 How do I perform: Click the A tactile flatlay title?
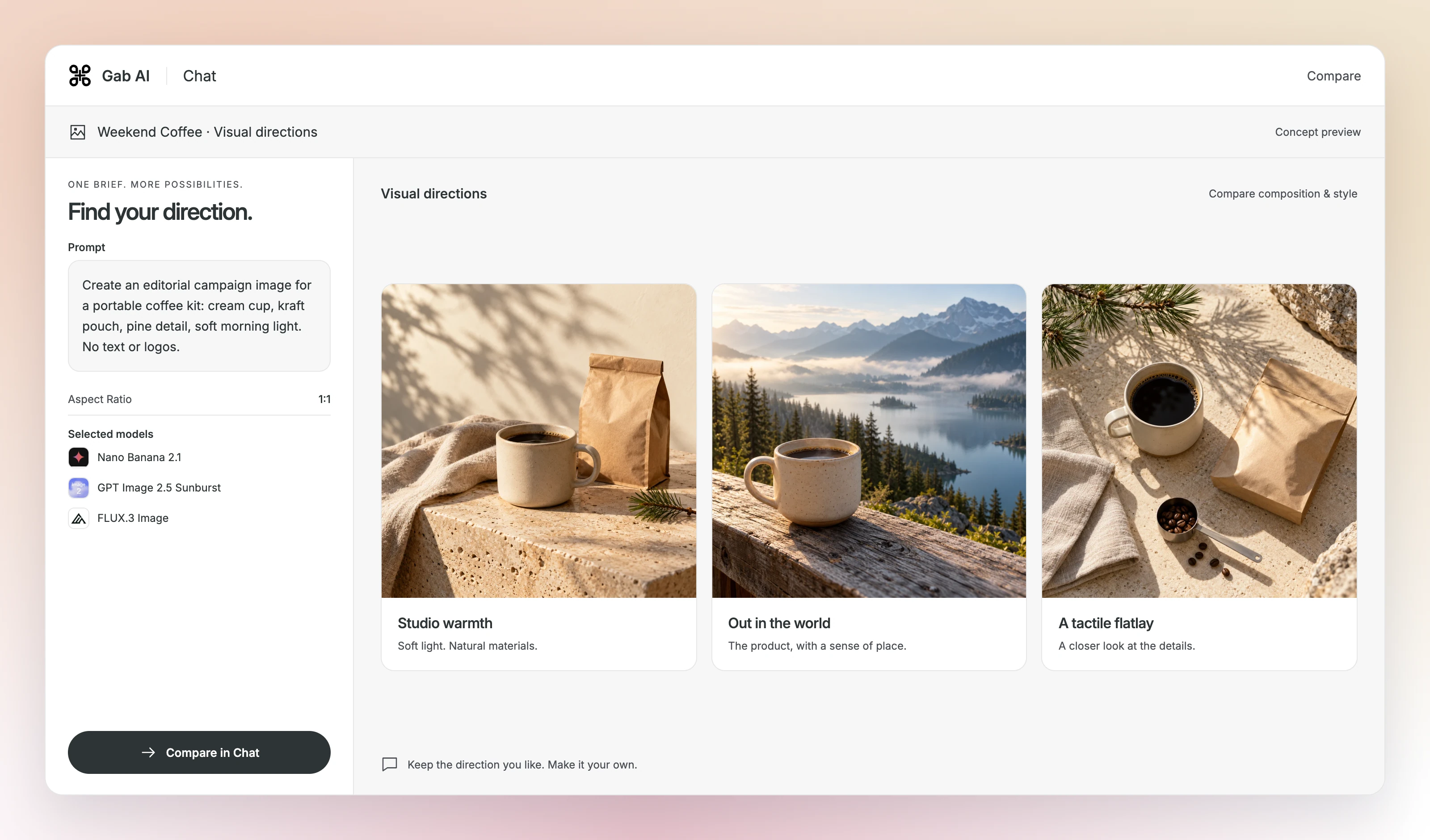click(1106, 622)
